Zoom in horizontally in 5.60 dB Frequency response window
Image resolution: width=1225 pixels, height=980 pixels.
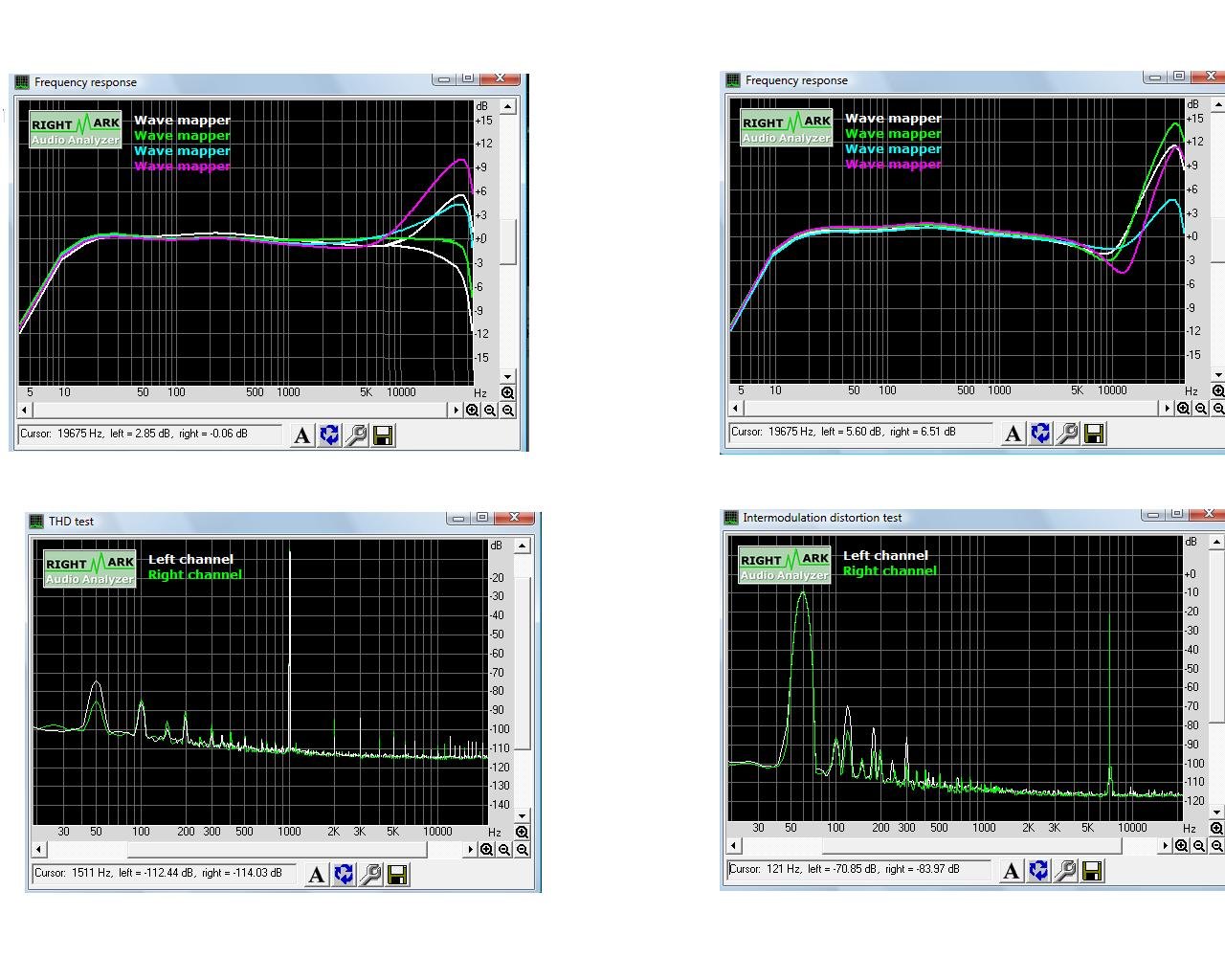[x=1183, y=409]
